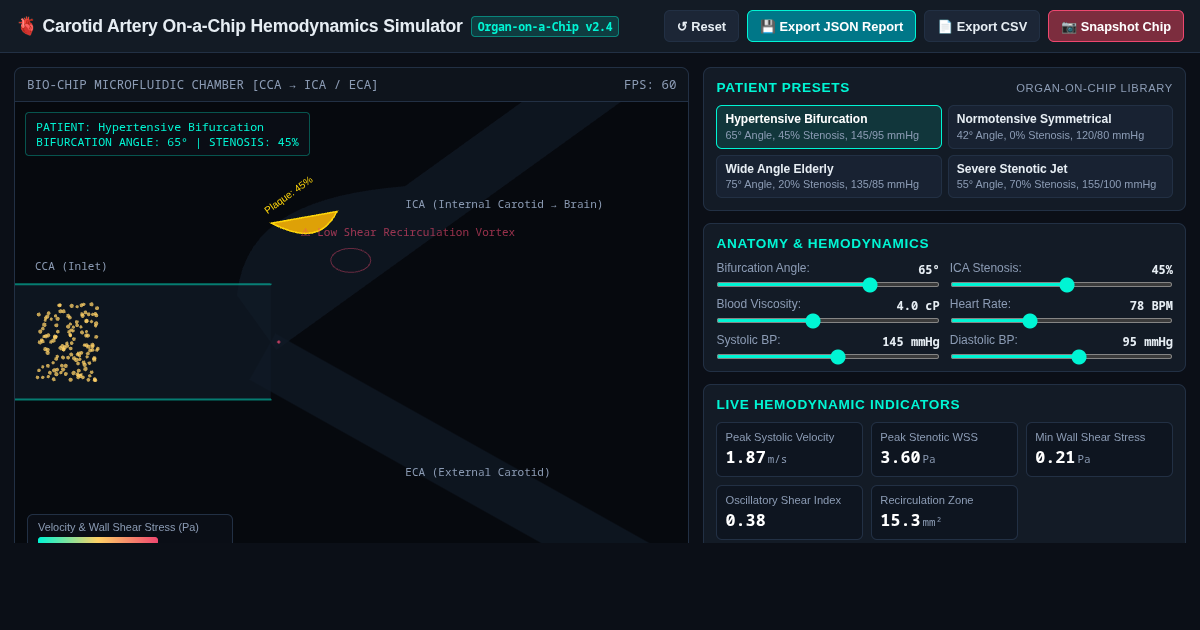Click the Recirculation Zone indicator card
1200x630 pixels.
tap(944, 512)
